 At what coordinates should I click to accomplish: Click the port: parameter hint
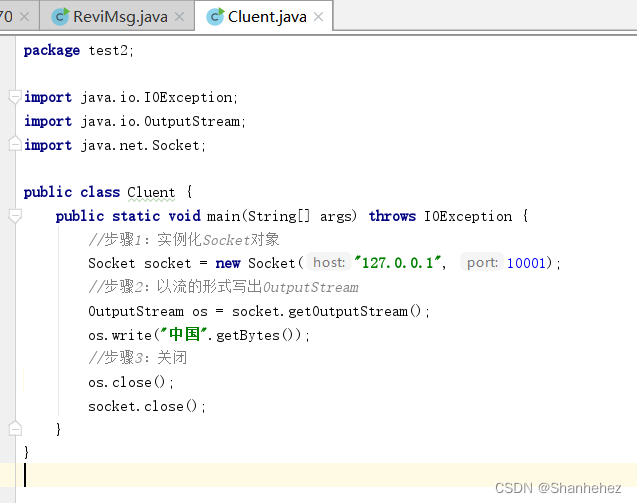[x=482, y=262]
